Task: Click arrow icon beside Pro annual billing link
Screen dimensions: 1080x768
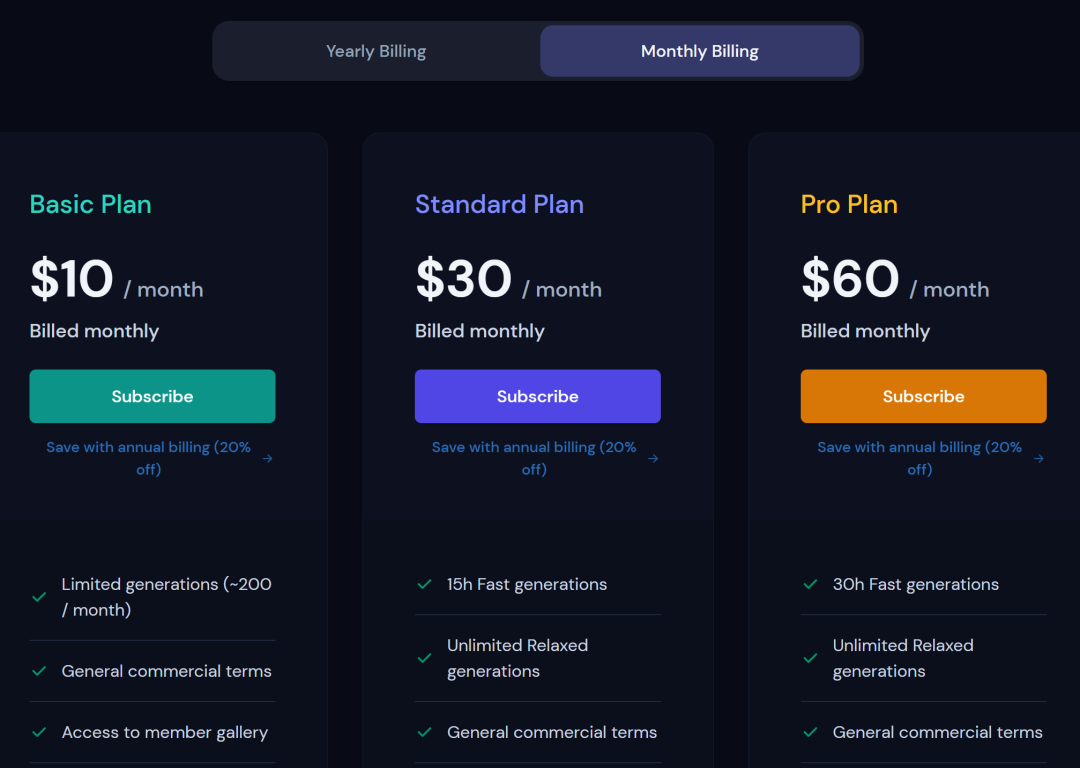Action: (1039, 459)
